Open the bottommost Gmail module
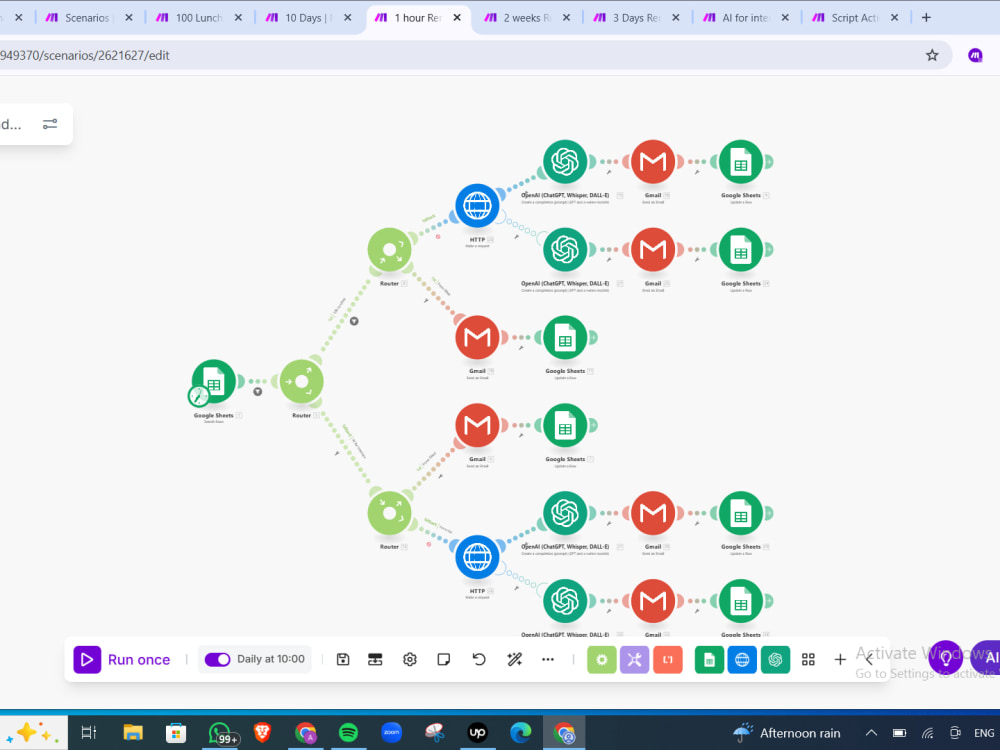 click(x=653, y=601)
